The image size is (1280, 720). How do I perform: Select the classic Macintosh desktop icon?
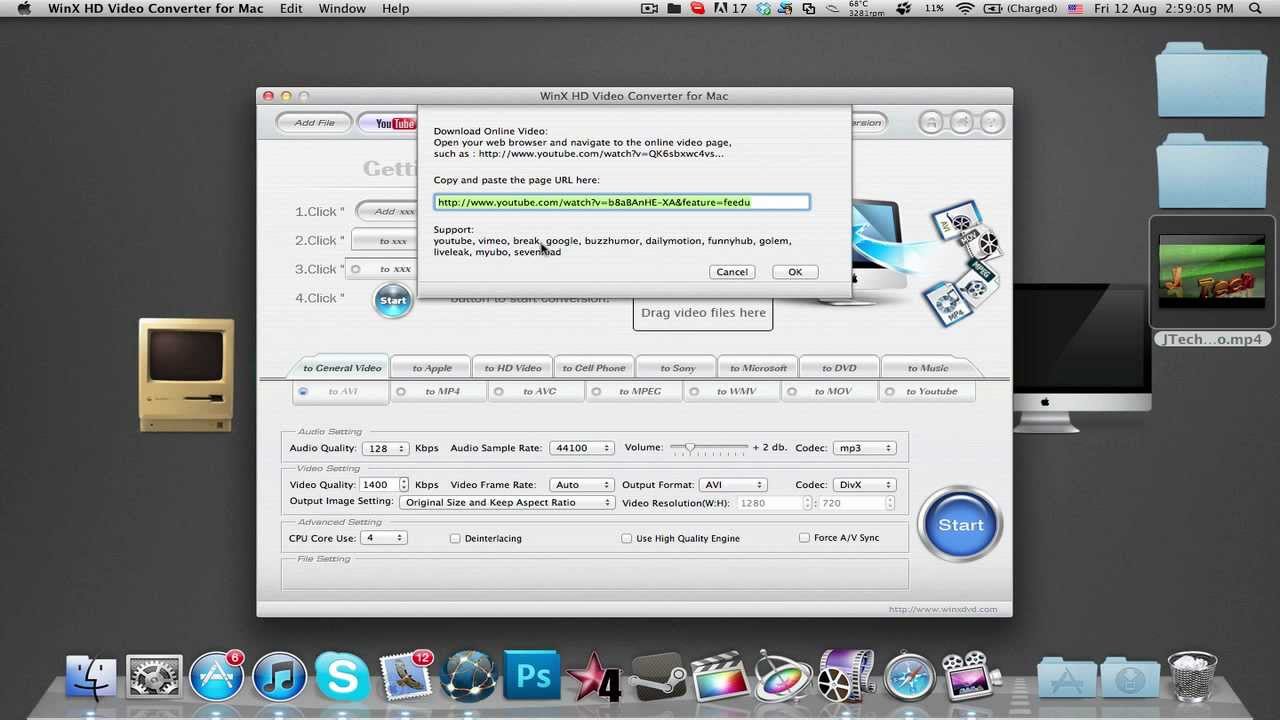[186, 374]
